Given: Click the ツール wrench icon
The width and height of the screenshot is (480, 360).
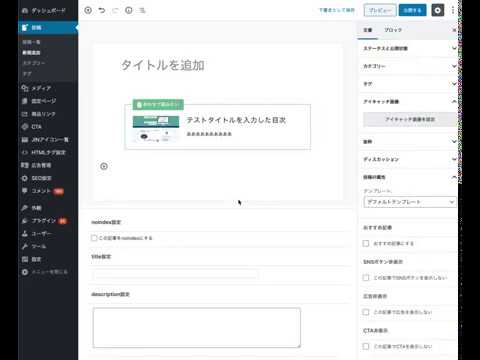Looking at the screenshot, I should [x=25, y=246].
